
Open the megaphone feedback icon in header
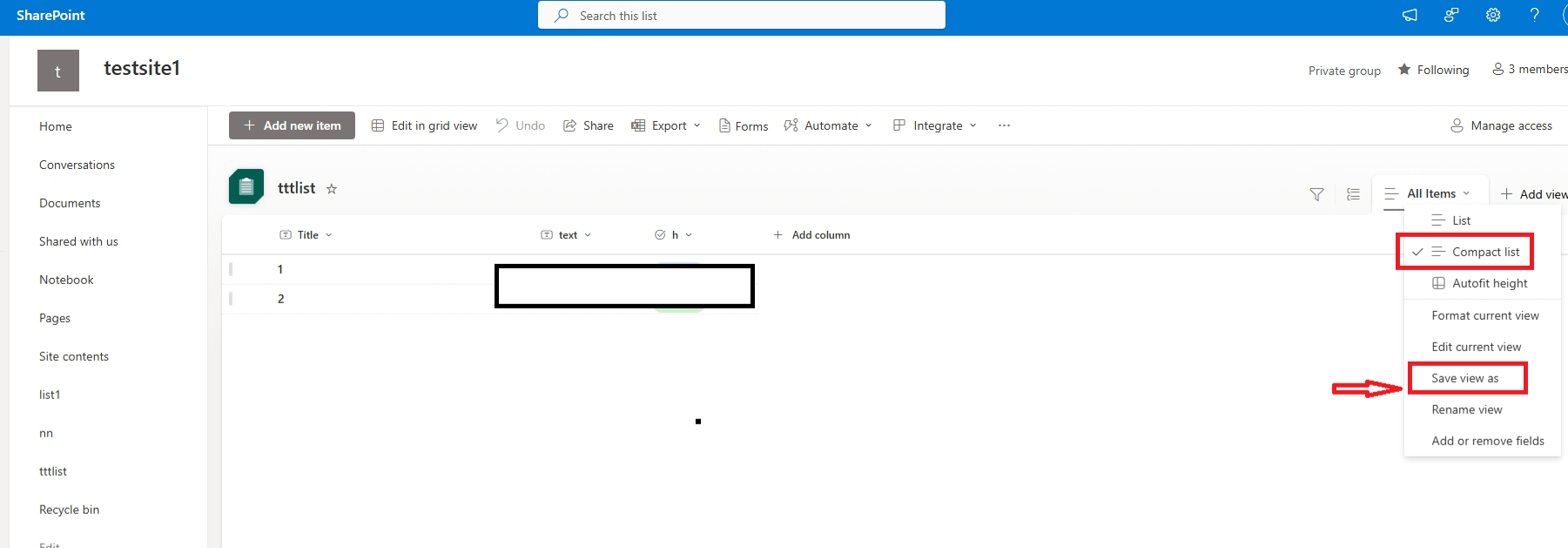1410,16
